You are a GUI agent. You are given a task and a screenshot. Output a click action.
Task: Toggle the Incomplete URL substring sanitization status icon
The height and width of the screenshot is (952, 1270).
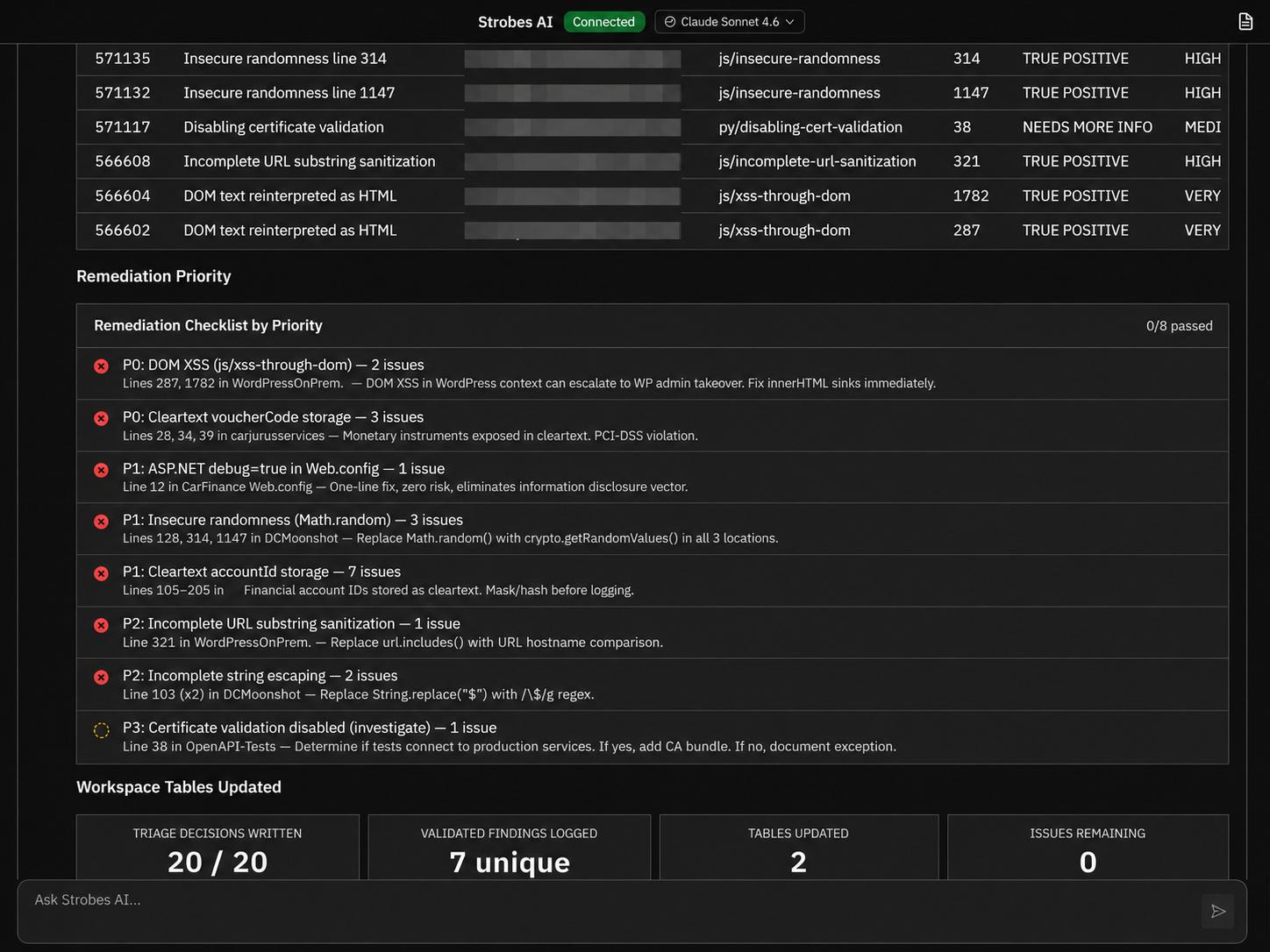click(102, 625)
